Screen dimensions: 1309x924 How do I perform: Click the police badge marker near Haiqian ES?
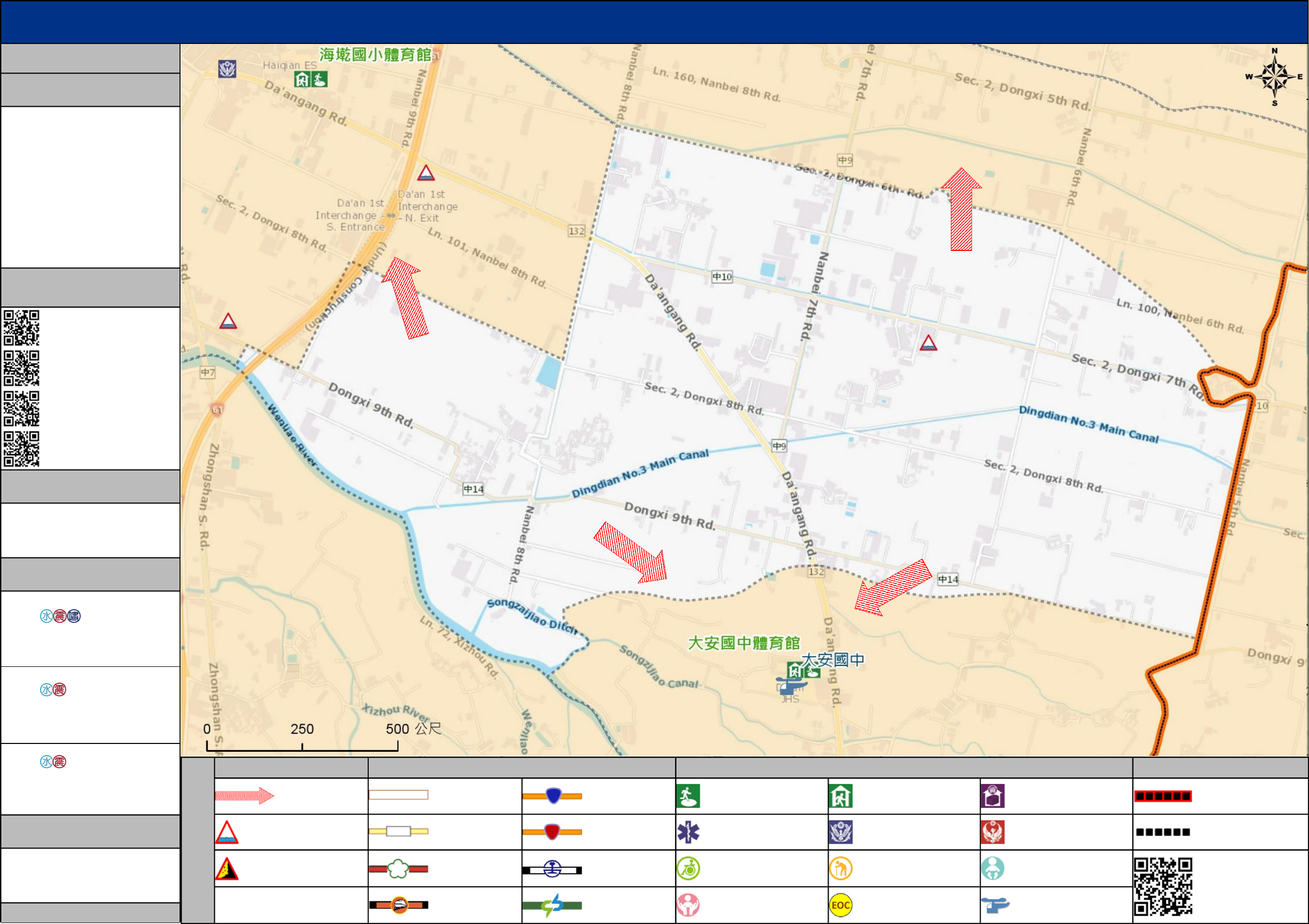(228, 69)
